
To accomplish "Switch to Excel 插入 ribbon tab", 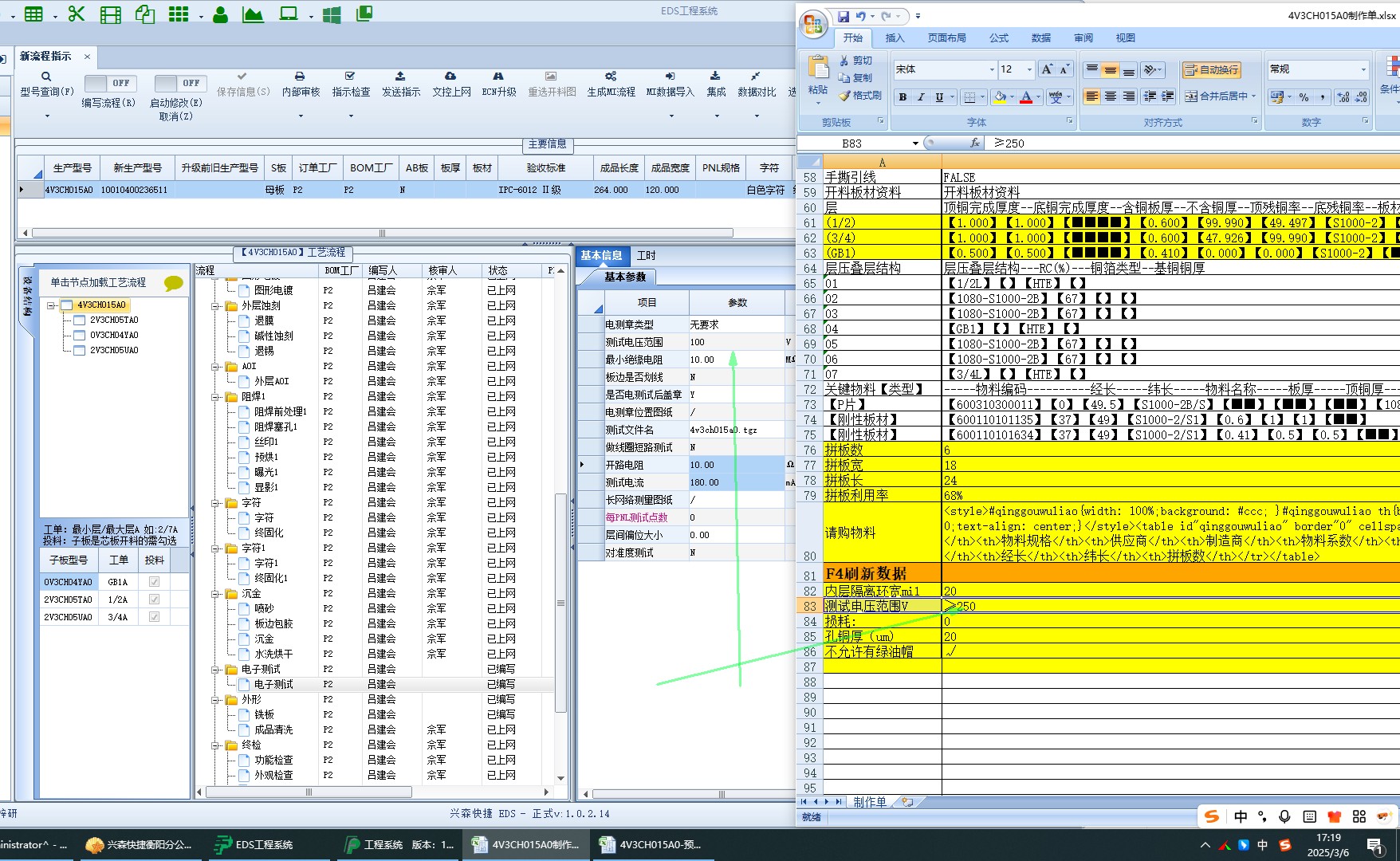I will (x=895, y=38).
